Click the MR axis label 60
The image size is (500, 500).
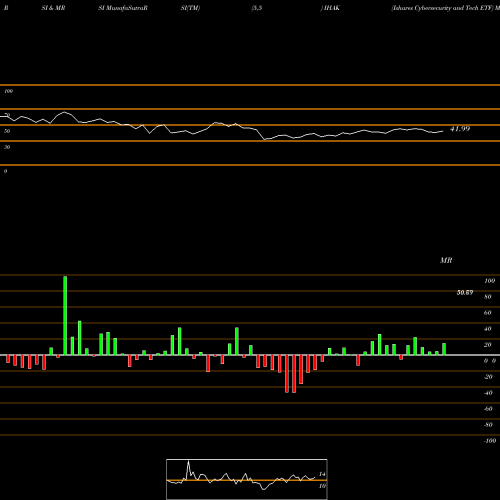tap(488, 313)
